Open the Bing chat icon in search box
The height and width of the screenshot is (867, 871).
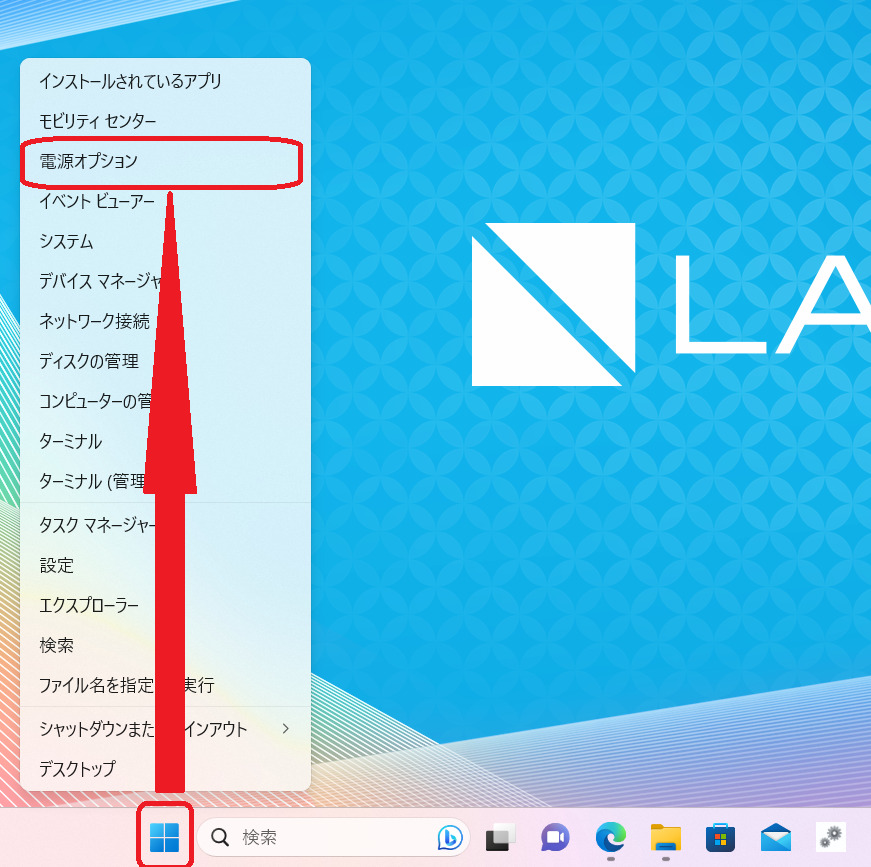tap(449, 837)
